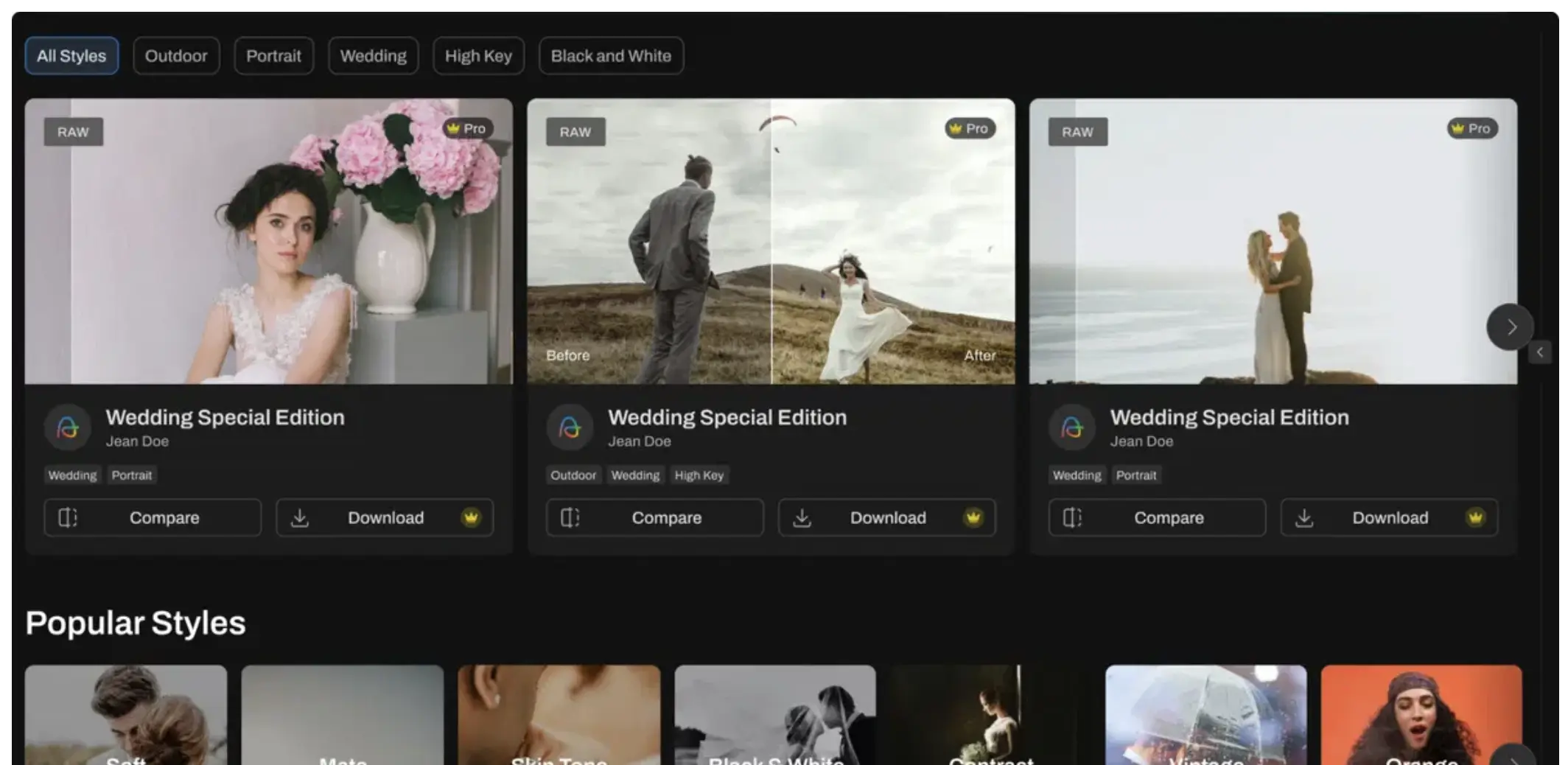The image size is (1568, 765).
Task: Filter styles by Outdoor
Action: pyautogui.click(x=176, y=56)
